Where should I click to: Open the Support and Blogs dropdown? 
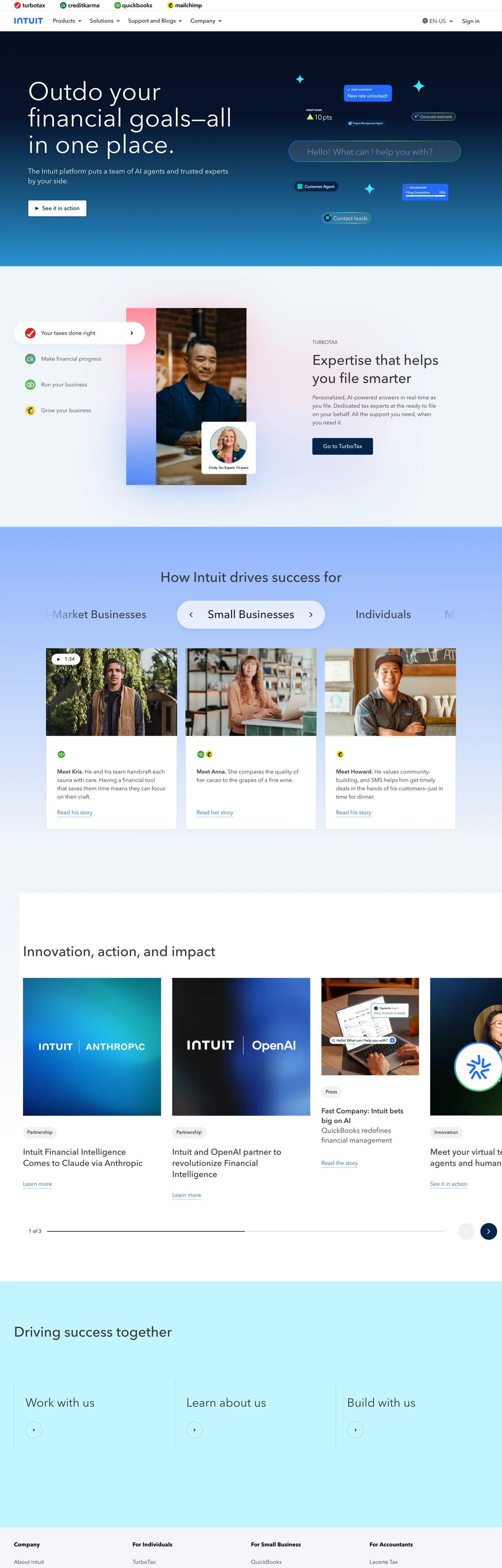click(155, 21)
